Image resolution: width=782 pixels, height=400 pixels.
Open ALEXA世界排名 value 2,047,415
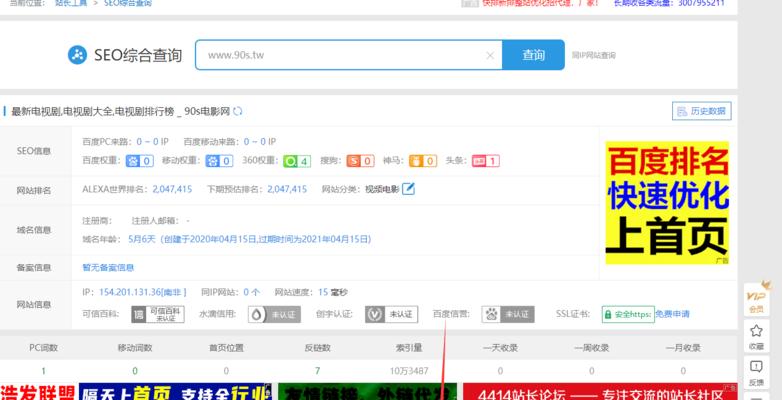(x=172, y=189)
